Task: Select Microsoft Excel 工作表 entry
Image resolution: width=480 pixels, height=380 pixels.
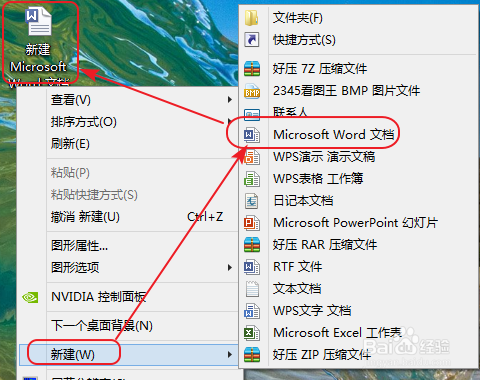Action: [x=359, y=333]
